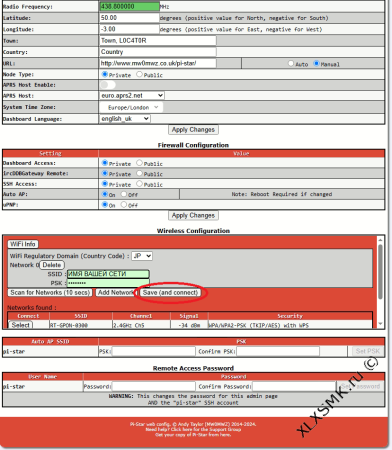Click Save (and connect) button

[170, 293]
